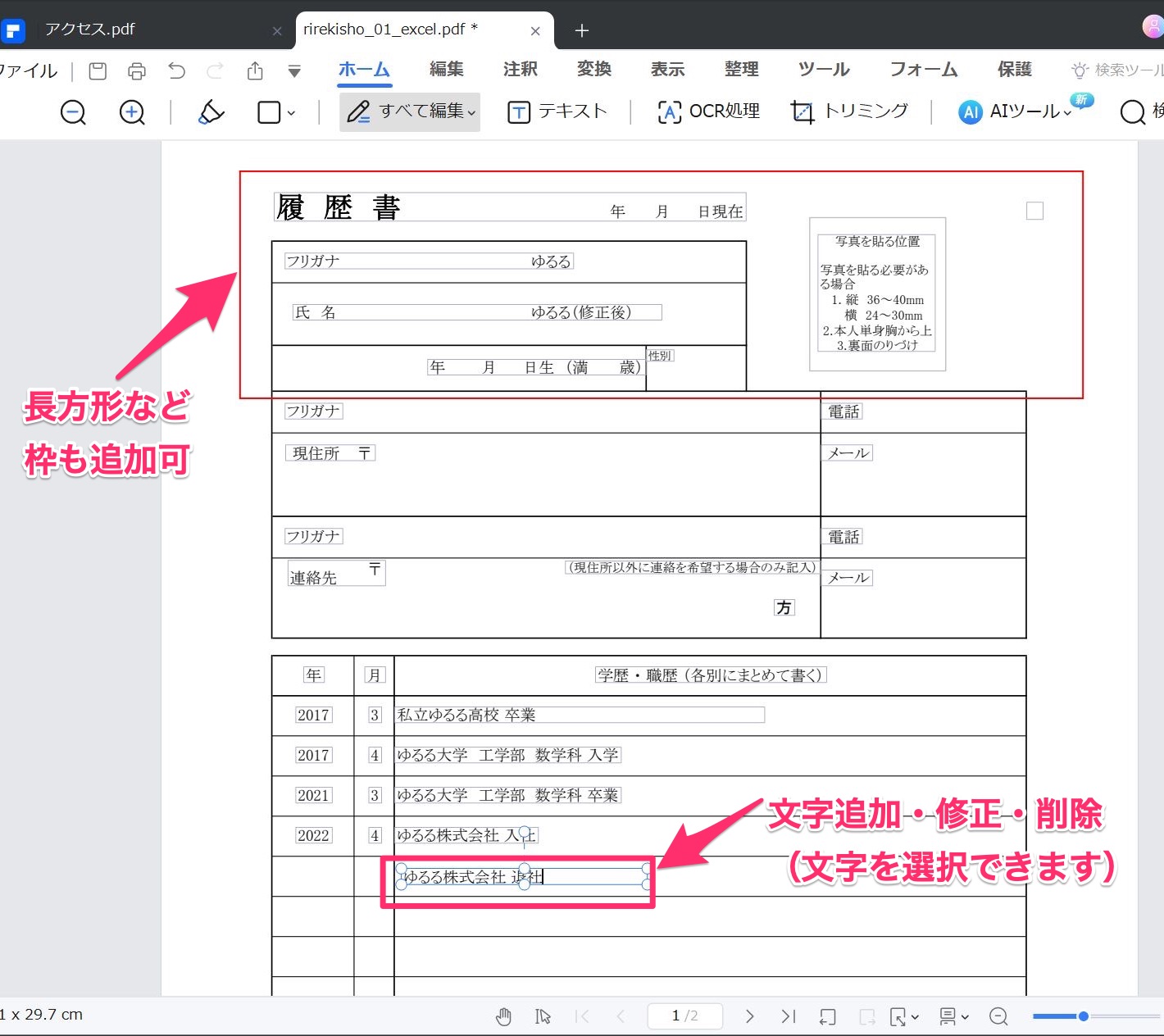Viewport: 1164px width, 1036px height.
Task: Select the Hand pan tool
Action: tap(503, 1016)
